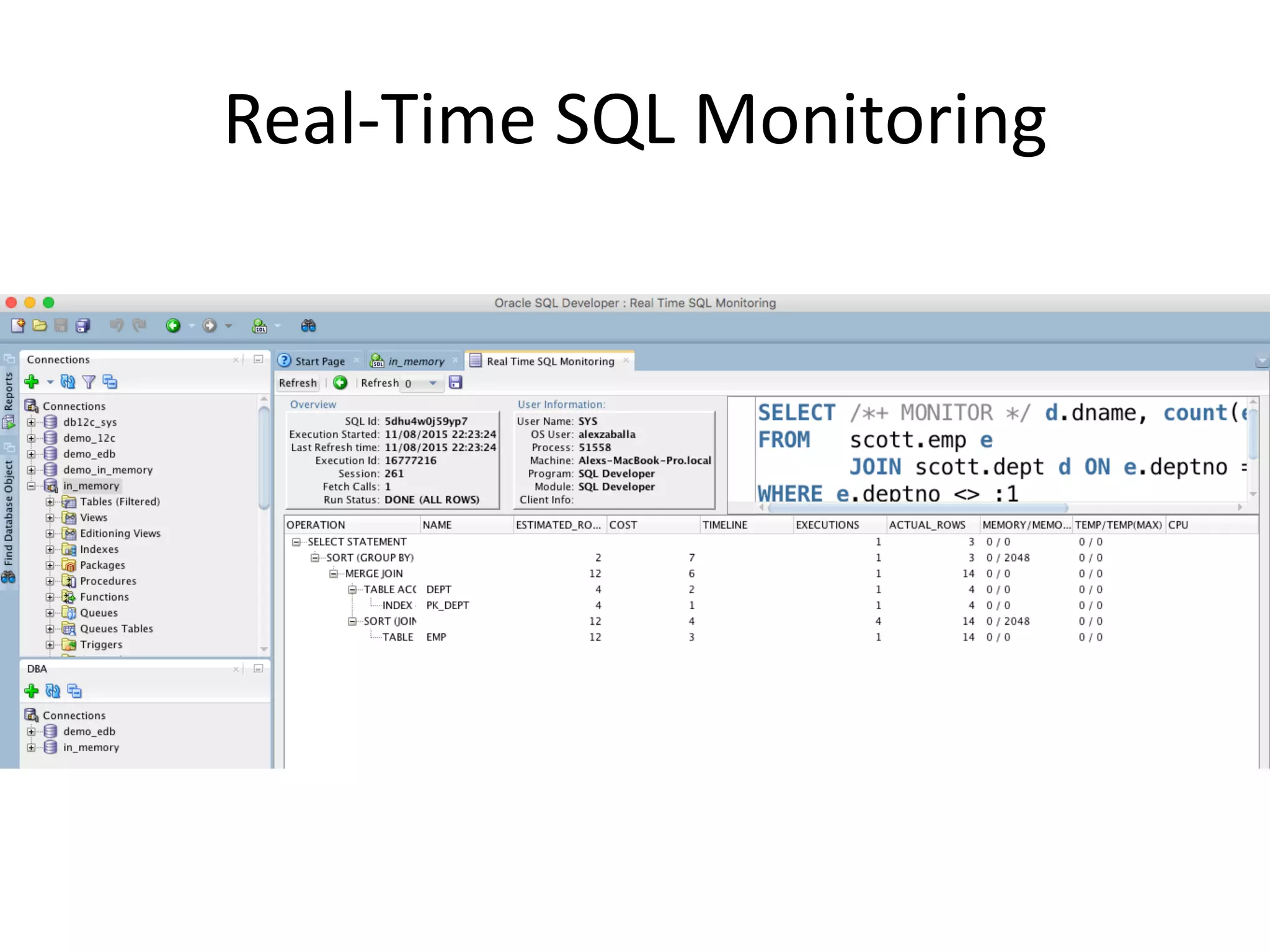Click the Save All toolbar icon

point(82,325)
